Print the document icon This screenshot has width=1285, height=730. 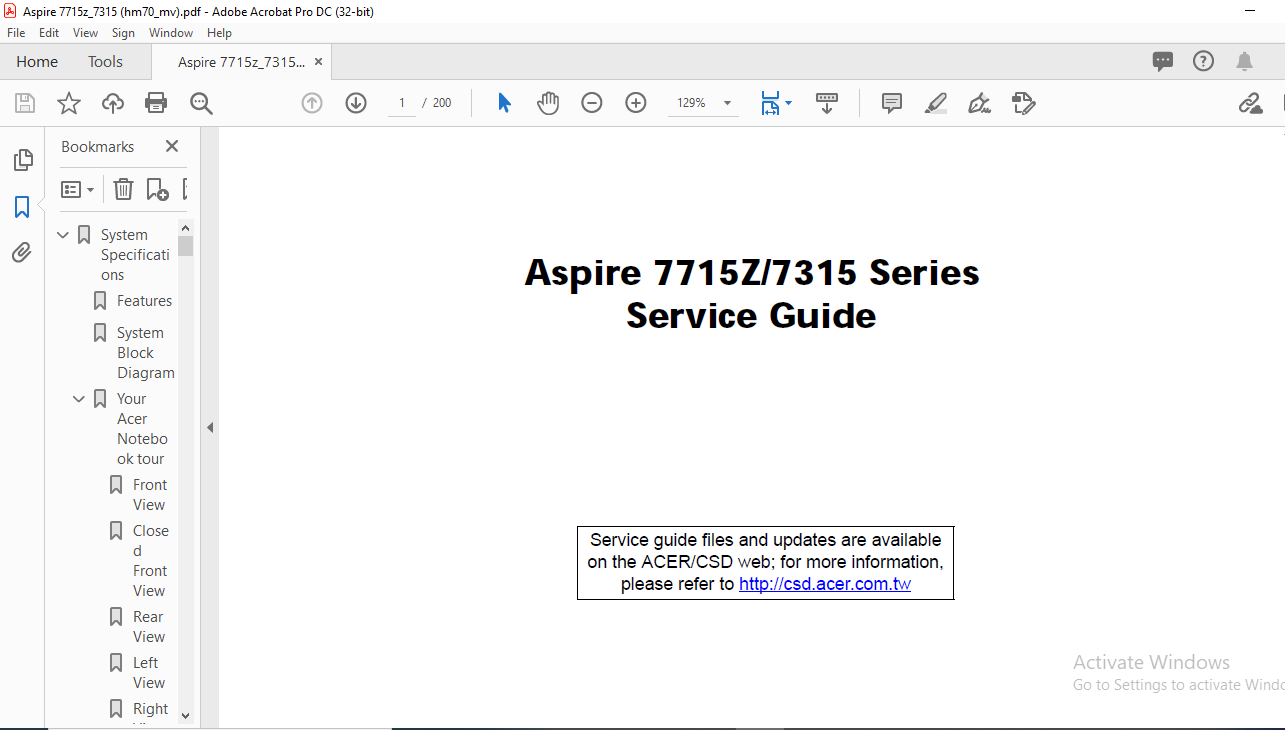(x=156, y=103)
